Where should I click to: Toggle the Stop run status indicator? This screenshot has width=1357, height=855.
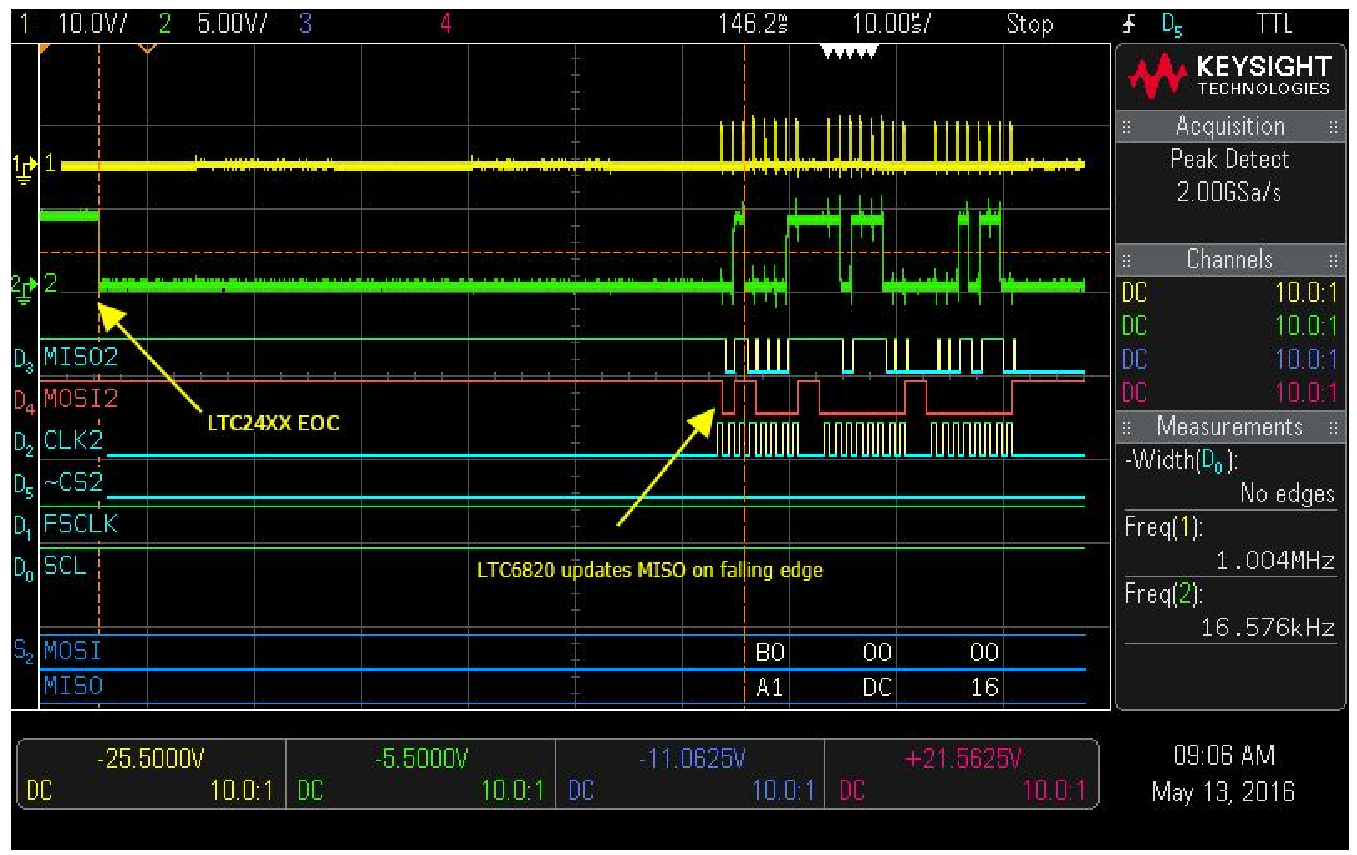click(x=1029, y=24)
